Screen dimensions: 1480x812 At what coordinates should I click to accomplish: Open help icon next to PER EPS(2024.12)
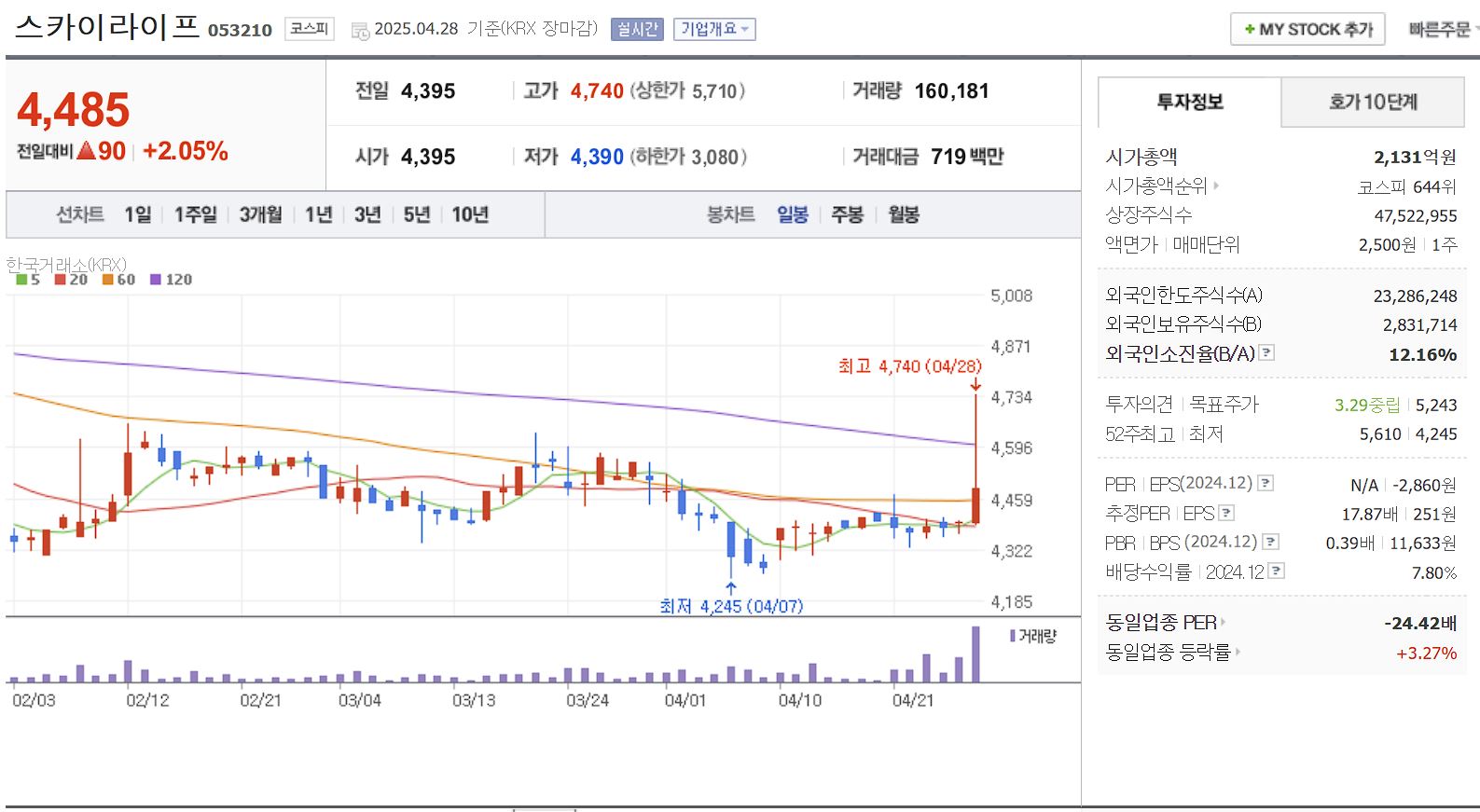(x=1266, y=483)
